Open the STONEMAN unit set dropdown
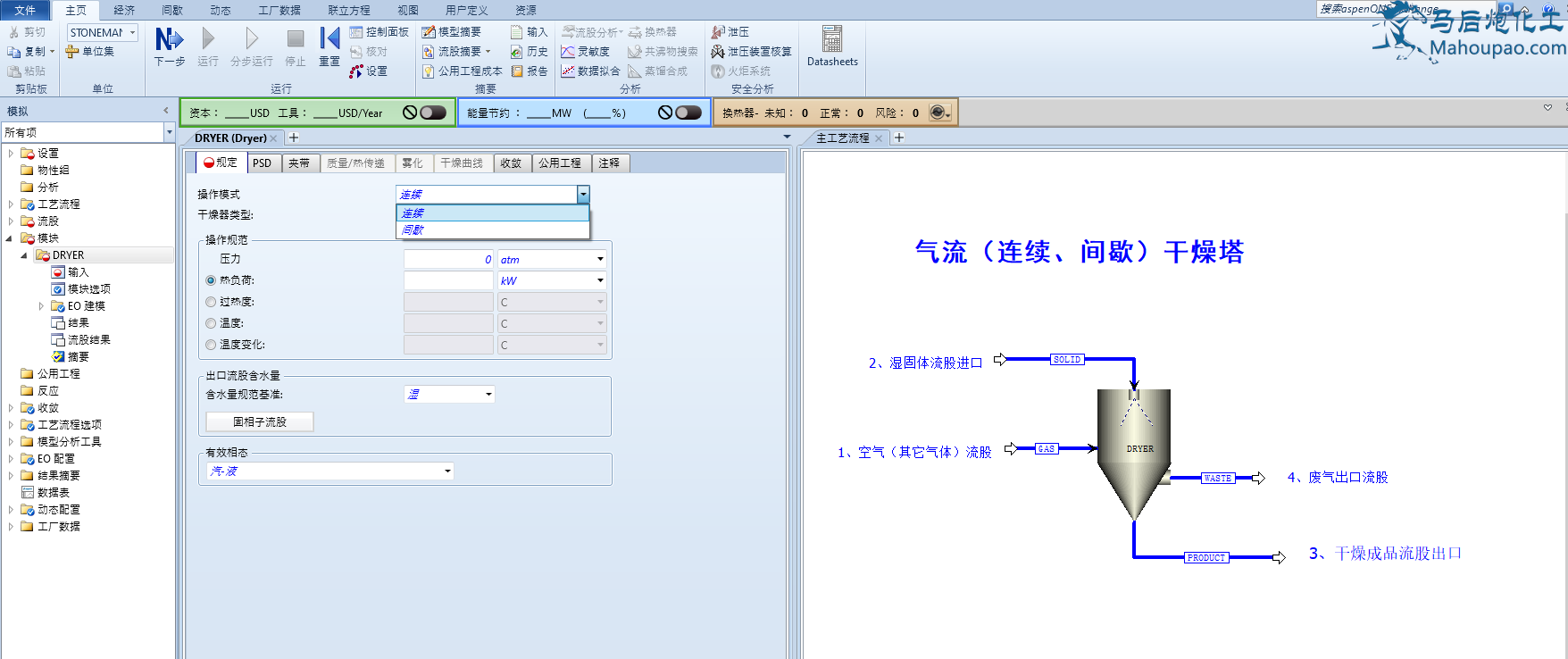The width and height of the screenshot is (1568, 659). coord(132,32)
